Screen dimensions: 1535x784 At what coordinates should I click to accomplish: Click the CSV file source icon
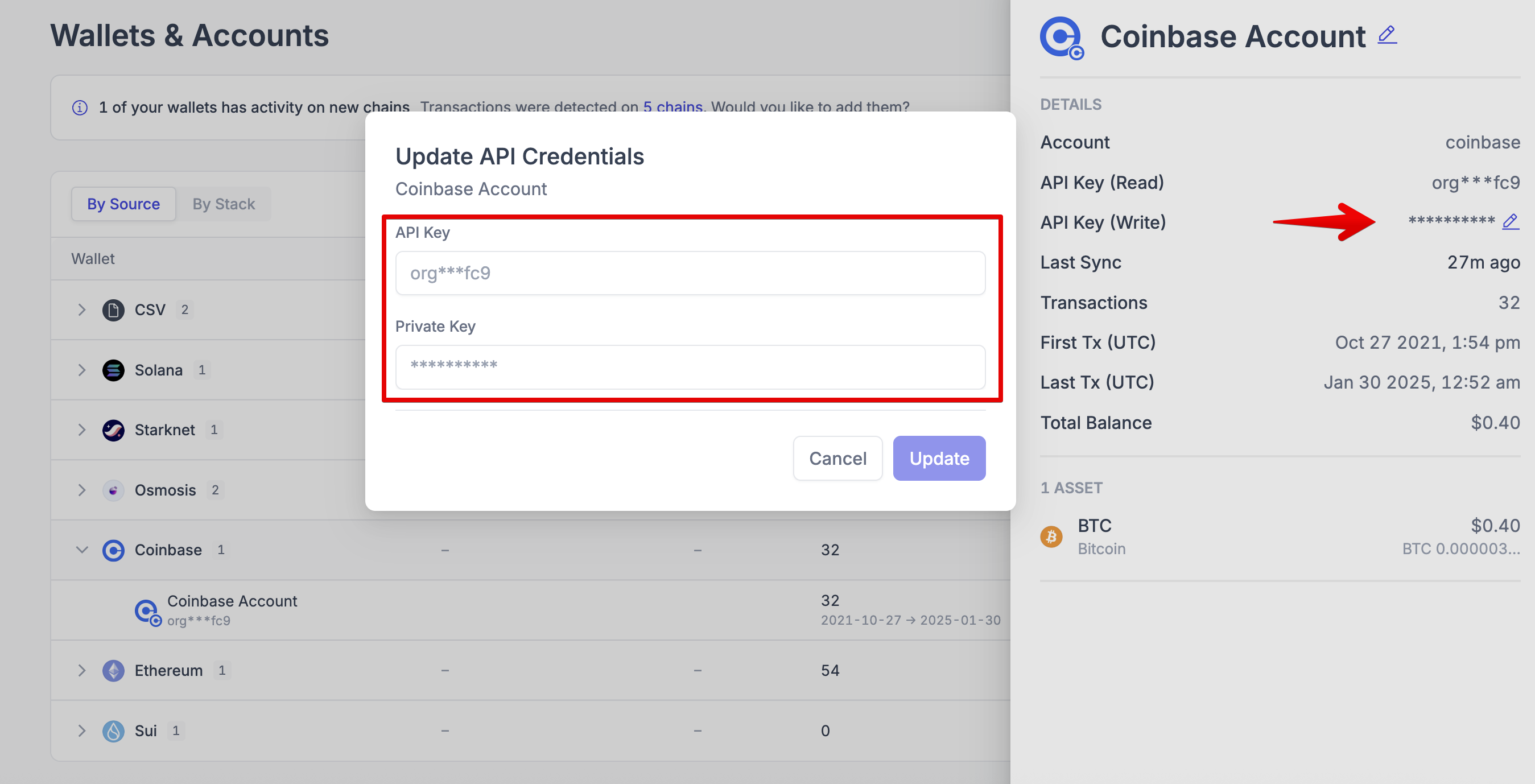coord(113,310)
